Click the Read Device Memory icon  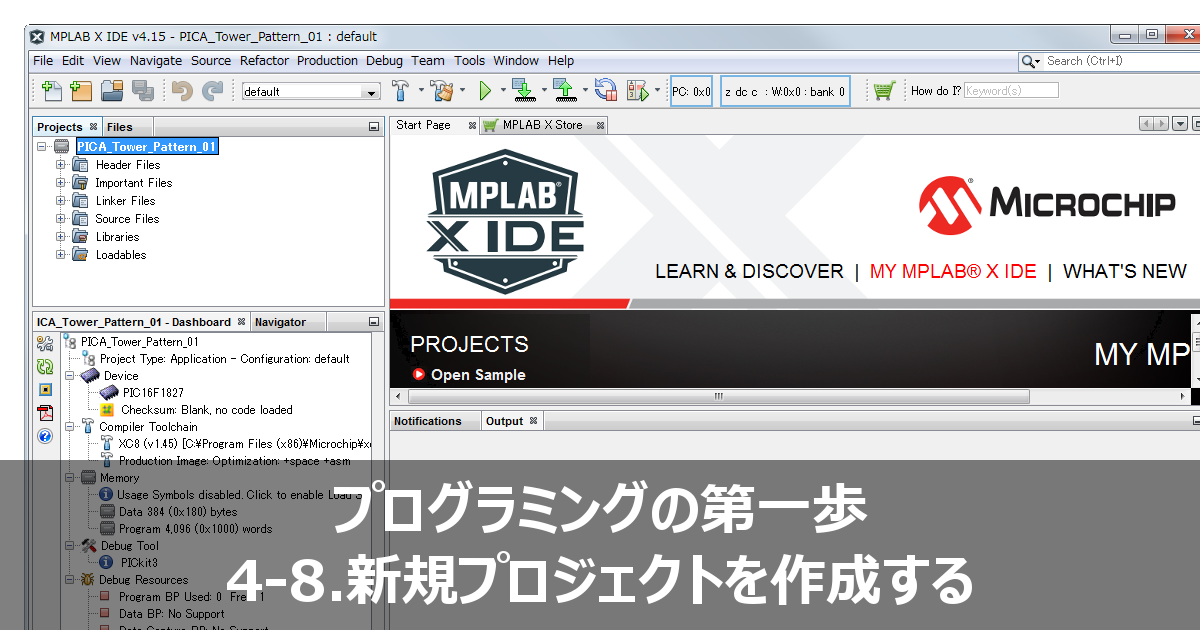pos(565,91)
